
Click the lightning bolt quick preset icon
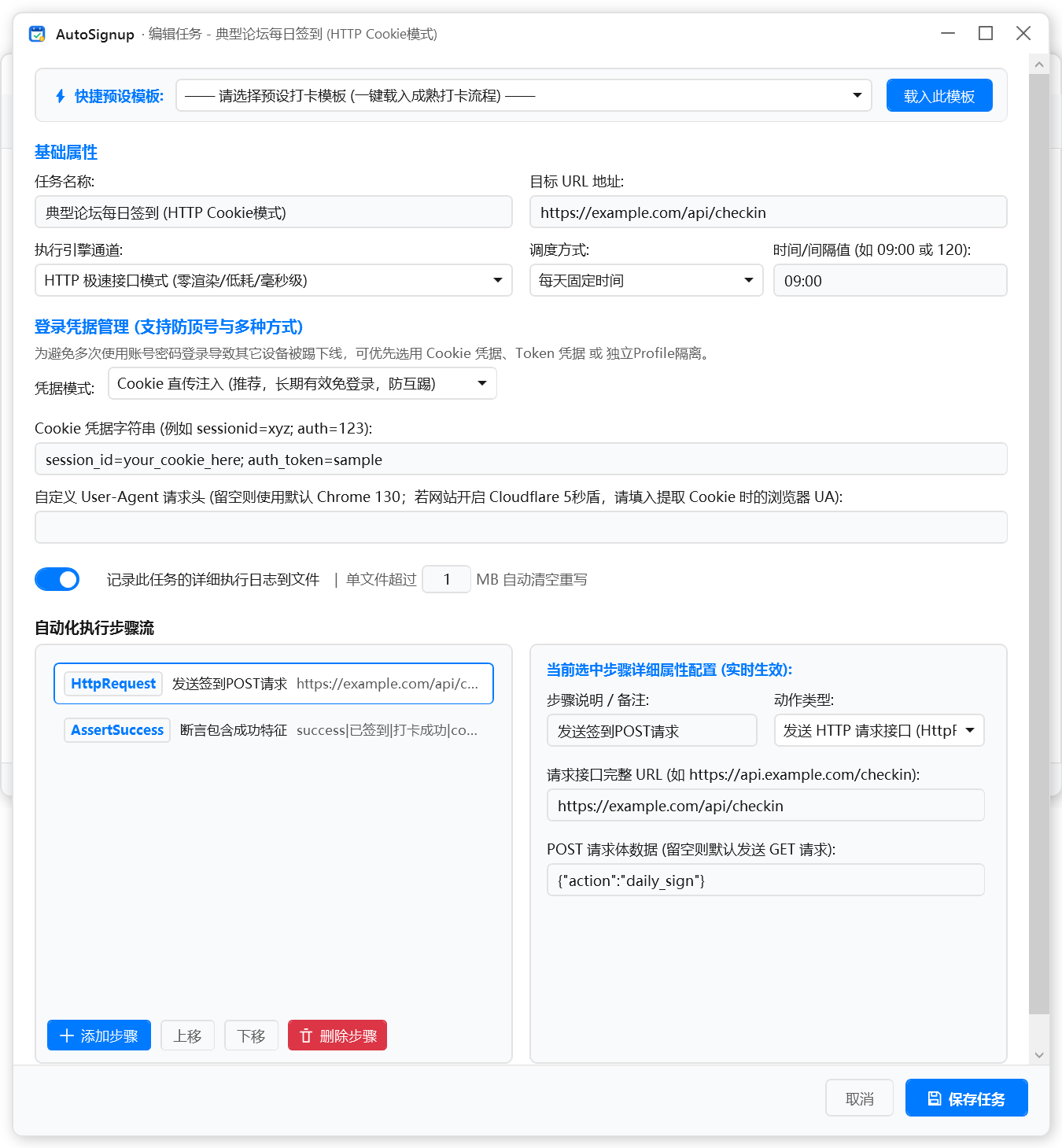(61, 96)
